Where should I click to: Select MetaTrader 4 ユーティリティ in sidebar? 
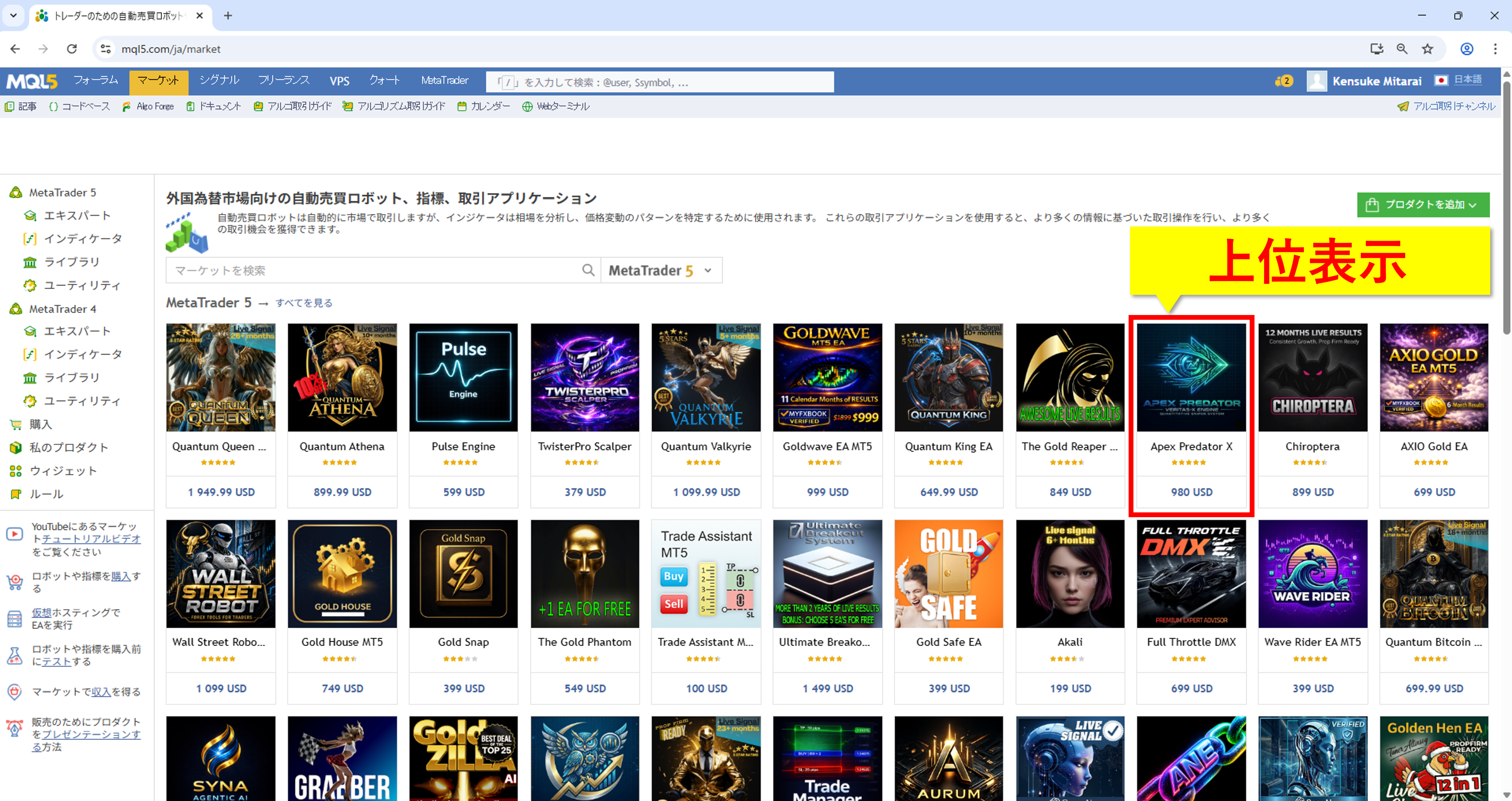(83, 401)
